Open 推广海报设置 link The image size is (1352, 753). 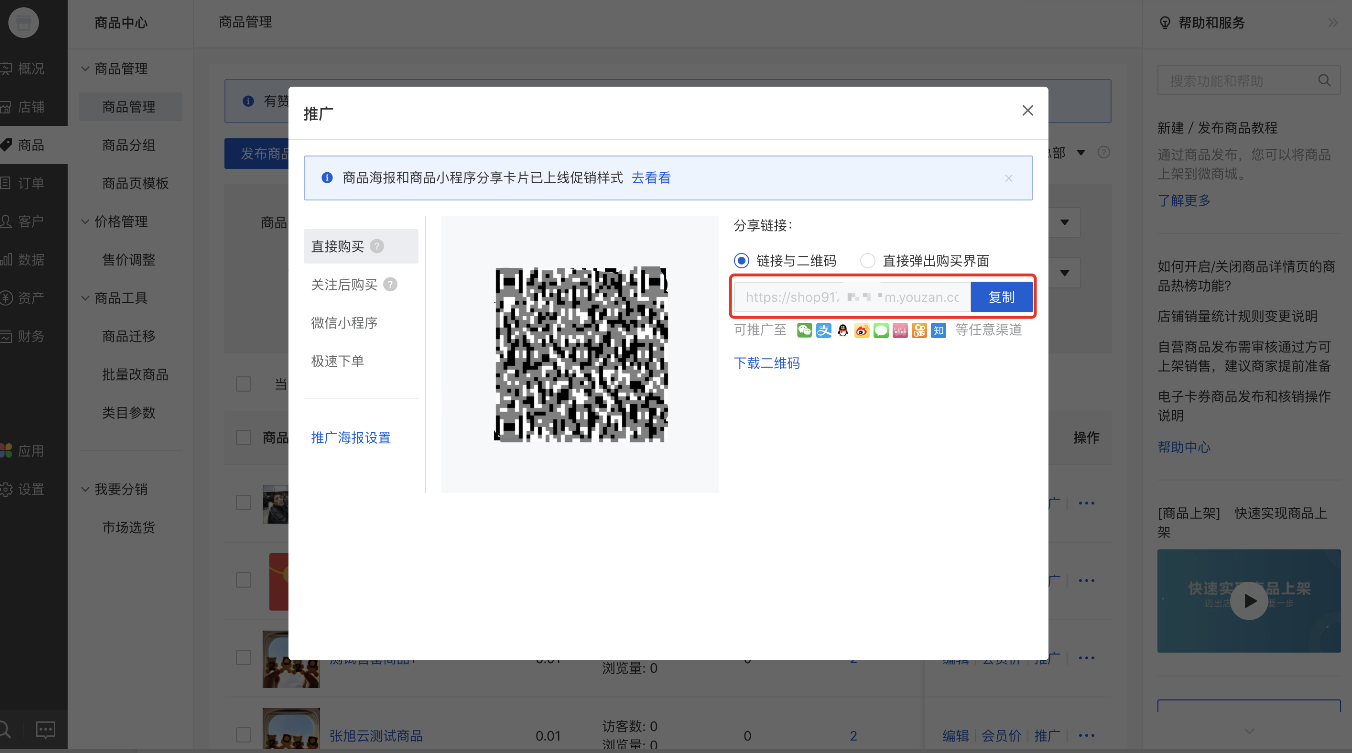[x=351, y=438]
